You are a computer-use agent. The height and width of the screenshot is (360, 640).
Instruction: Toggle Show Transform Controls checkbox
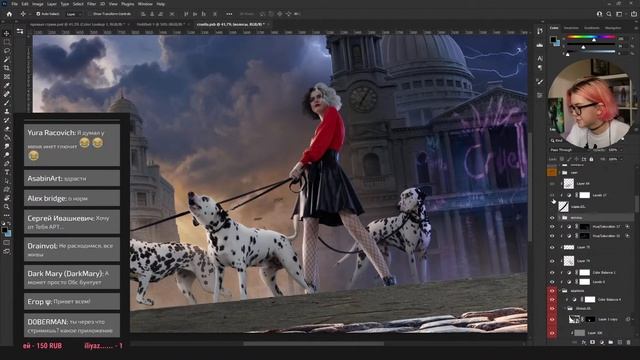(91, 14)
